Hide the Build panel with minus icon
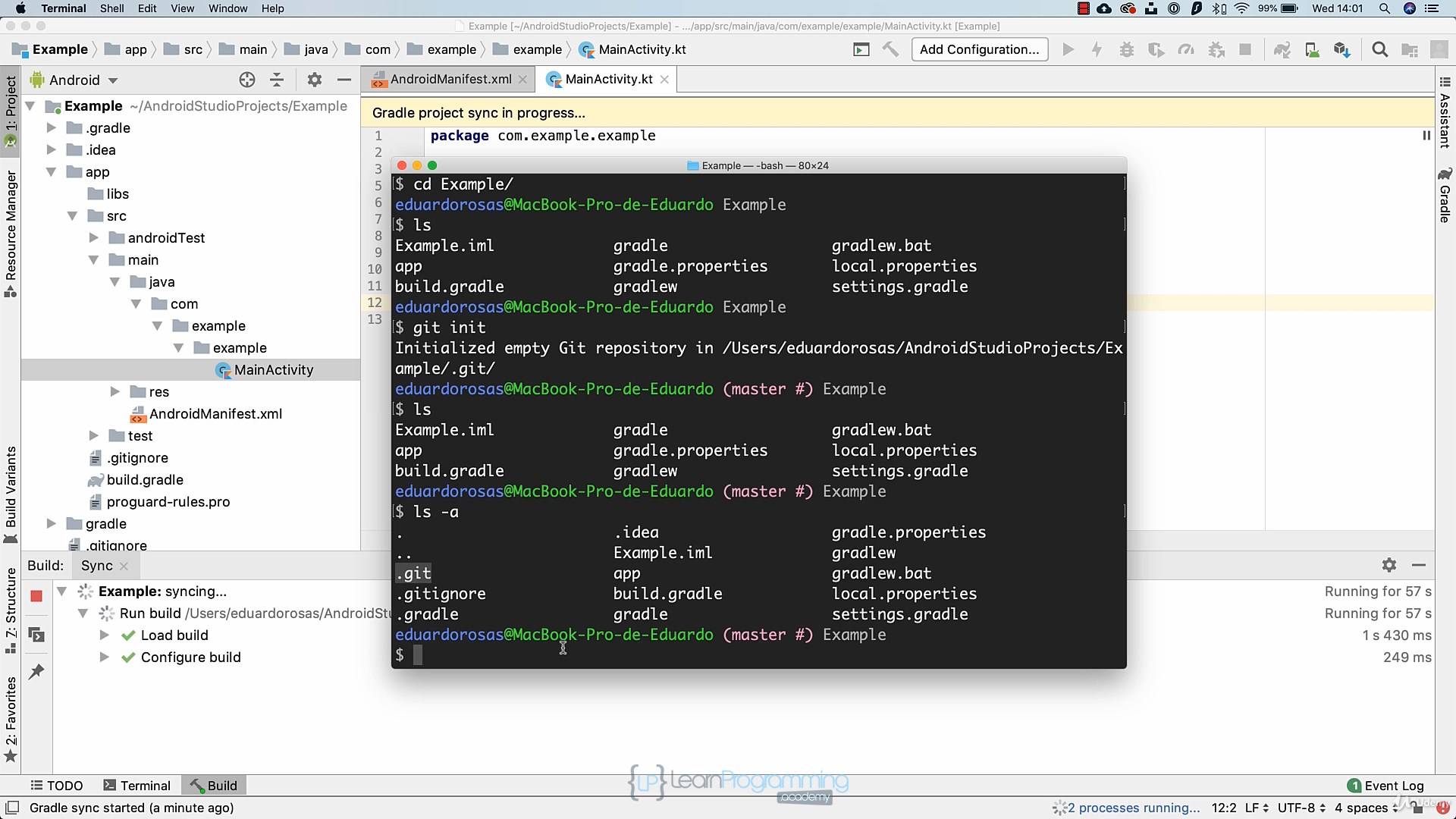This screenshot has height=819, width=1456. click(1419, 565)
